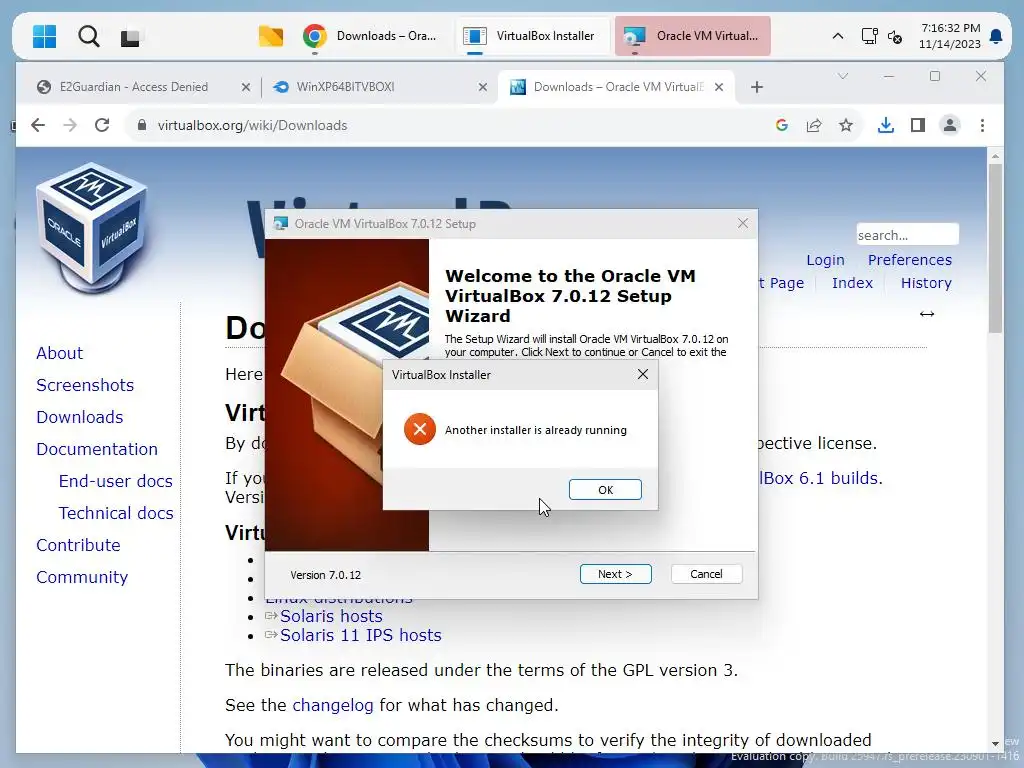Open the muted volume tray icon
Image resolution: width=1024 pixels, height=768 pixels.
(x=895, y=37)
